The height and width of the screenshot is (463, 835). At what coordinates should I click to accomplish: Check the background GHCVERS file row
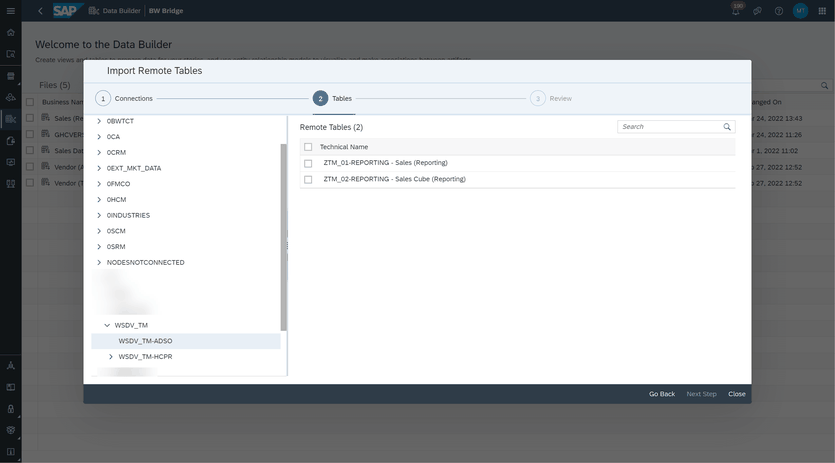[x=30, y=134]
